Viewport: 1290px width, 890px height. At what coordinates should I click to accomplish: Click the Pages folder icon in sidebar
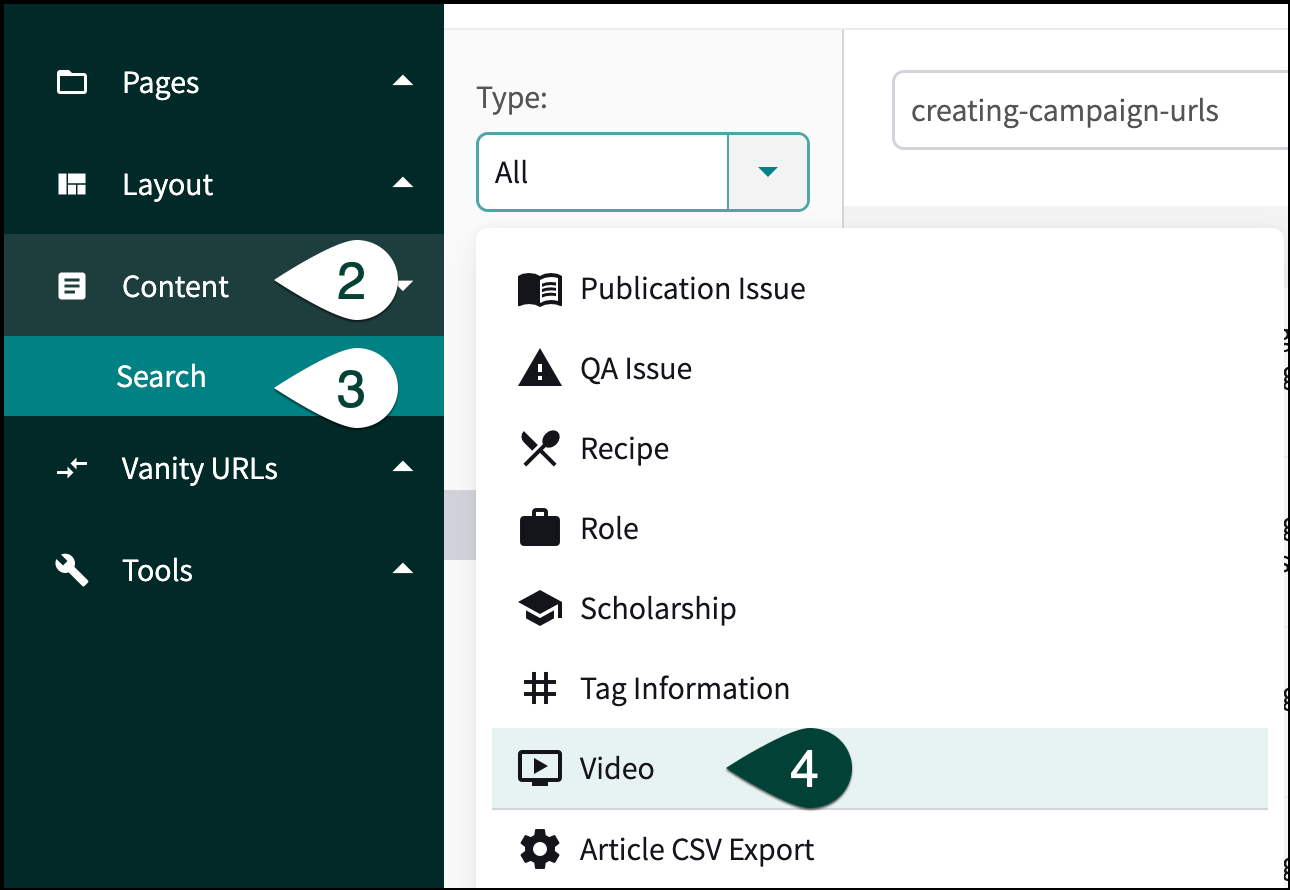72,83
